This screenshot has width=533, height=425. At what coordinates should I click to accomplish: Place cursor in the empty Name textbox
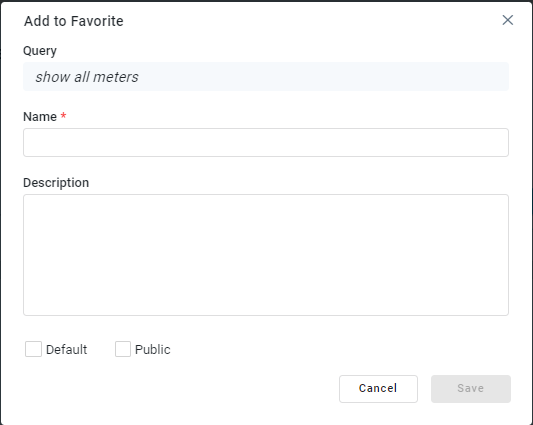(266, 142)
